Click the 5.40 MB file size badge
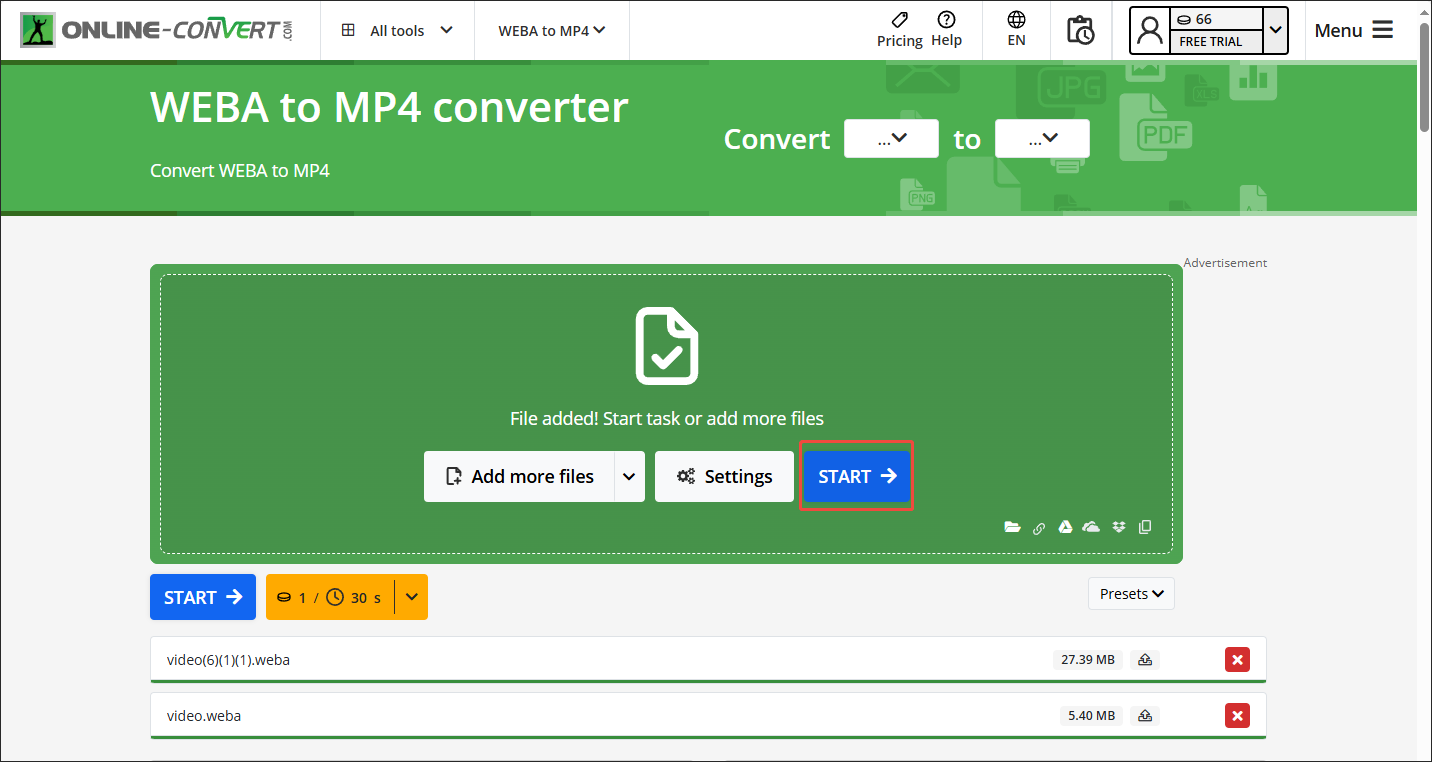Screen dimensions: 1432x762 pos(1091,716)
